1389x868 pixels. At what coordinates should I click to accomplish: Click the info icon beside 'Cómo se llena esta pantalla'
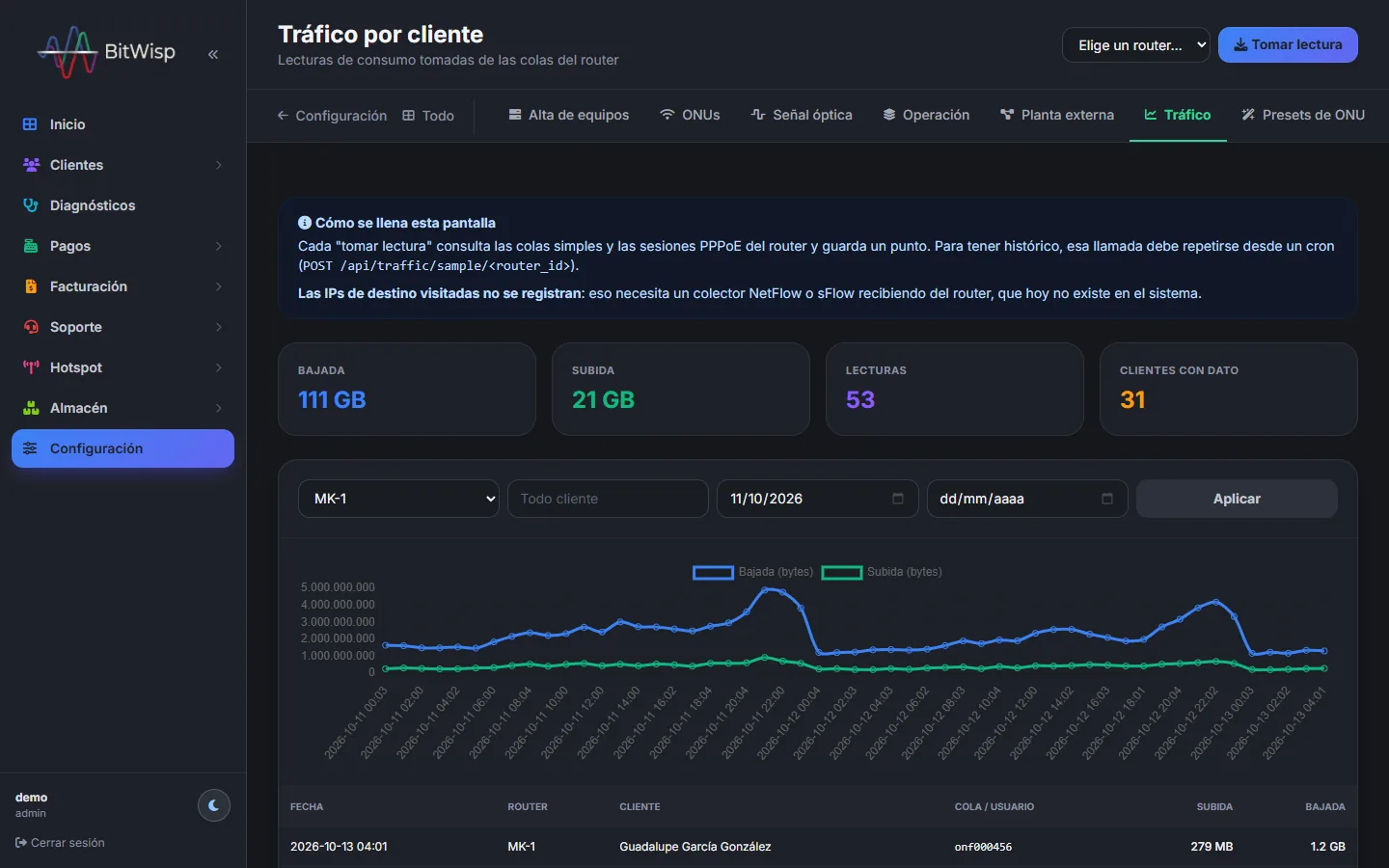pos(305,223)
